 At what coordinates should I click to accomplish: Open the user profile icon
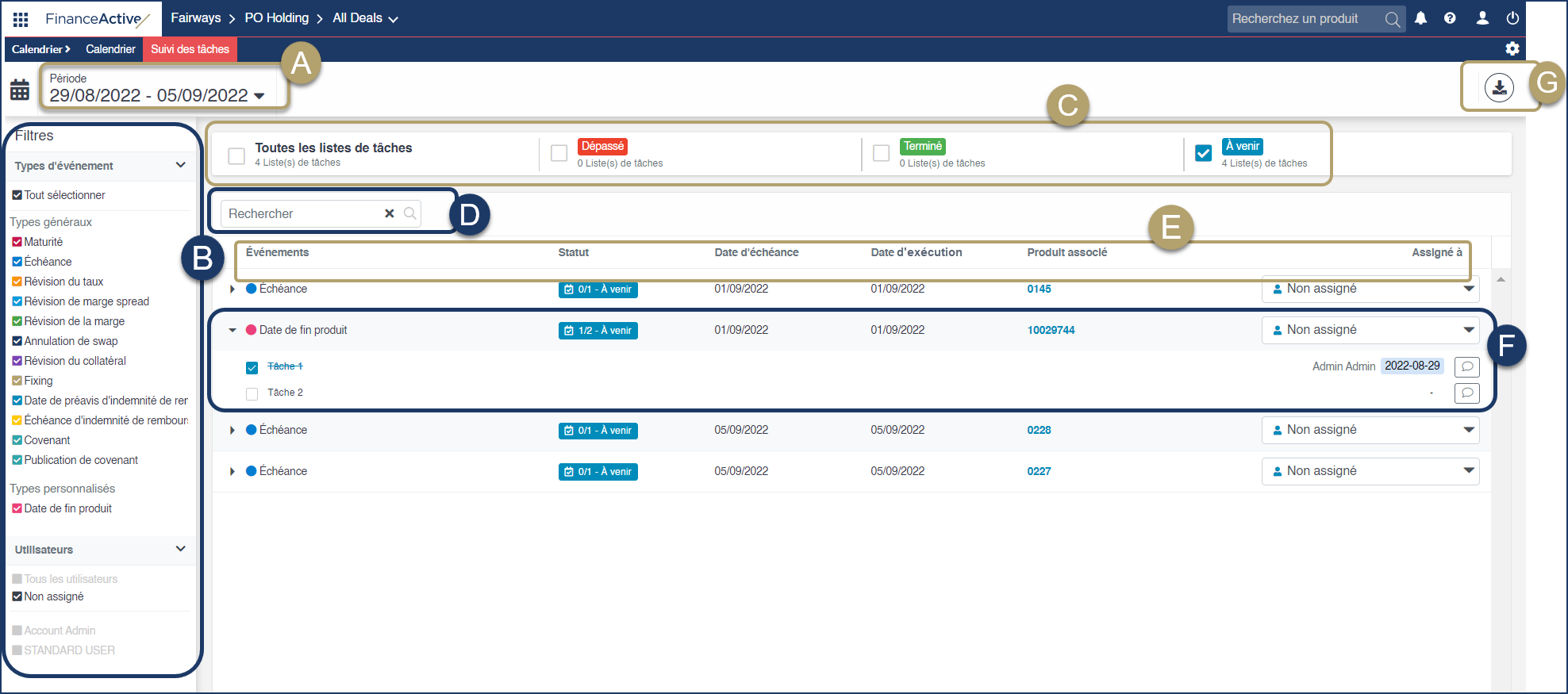[1482, 18]
